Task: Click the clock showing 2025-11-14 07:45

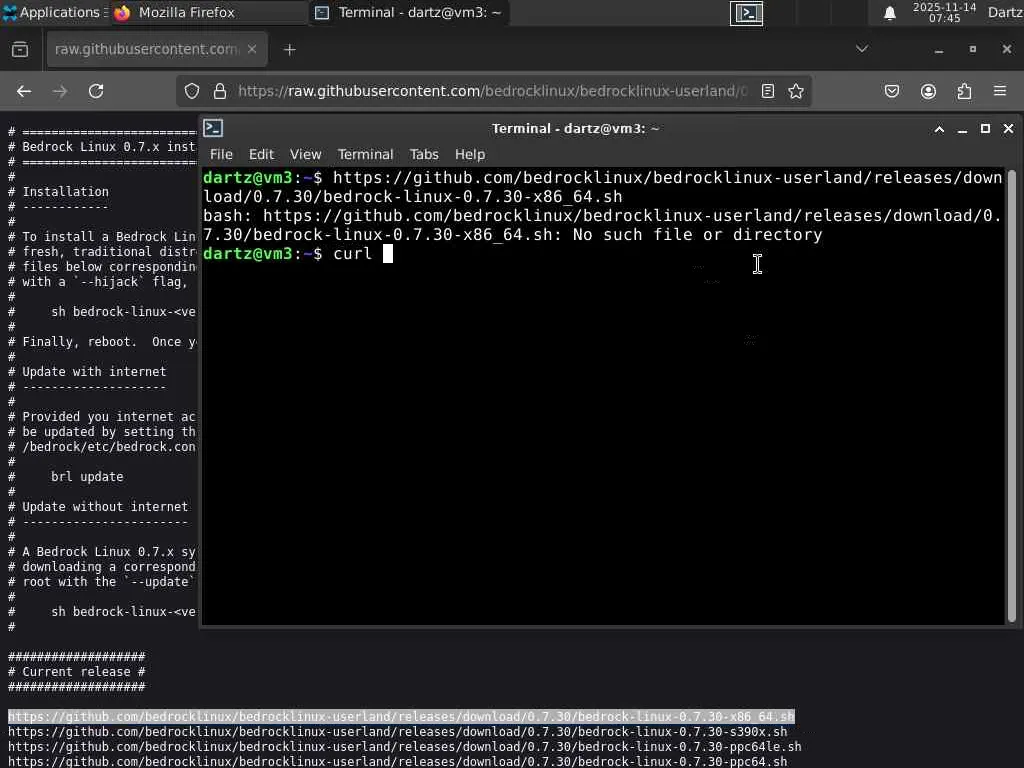Action: [x=944, y=12]
